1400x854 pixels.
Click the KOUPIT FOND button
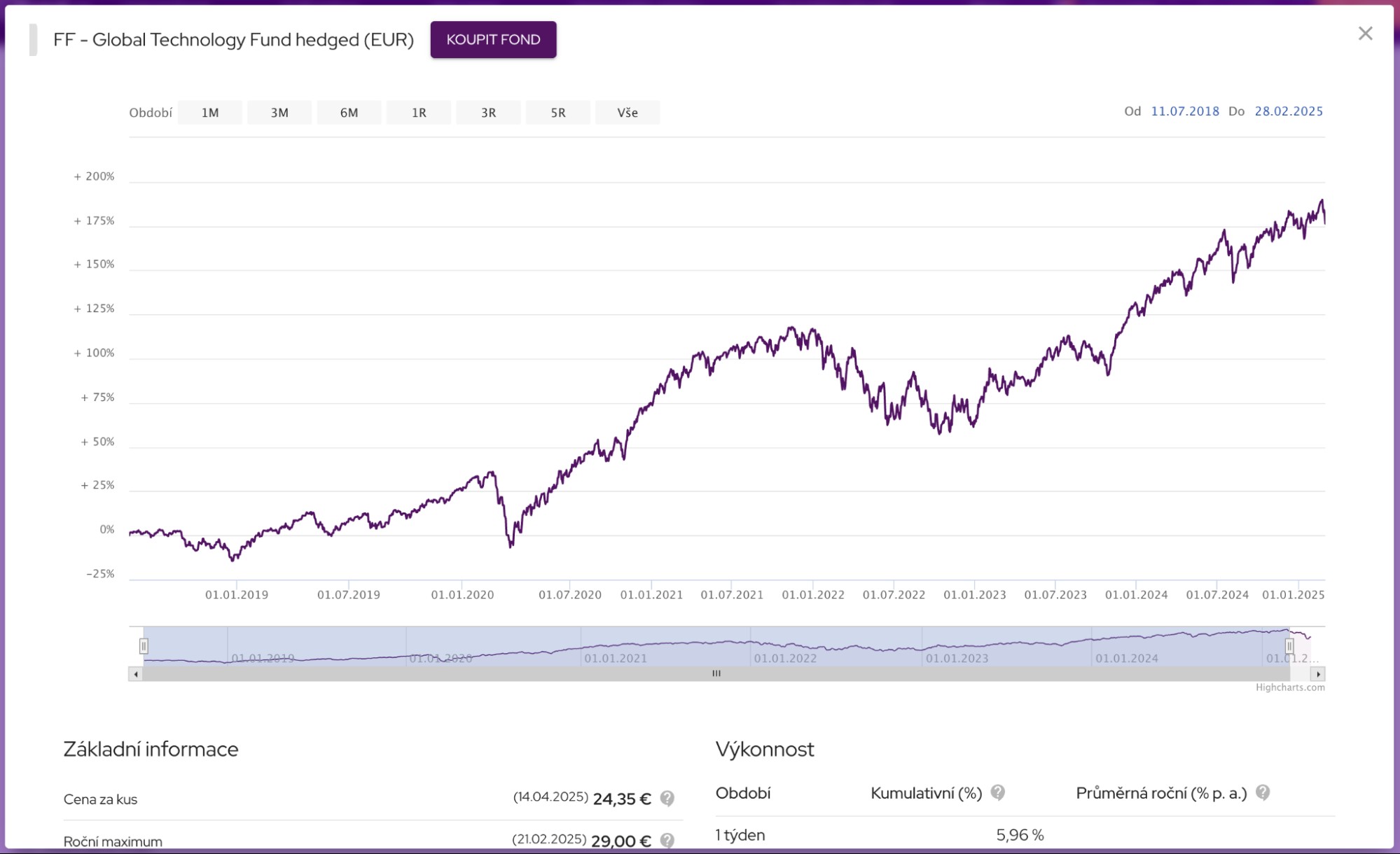coord(493,39)
